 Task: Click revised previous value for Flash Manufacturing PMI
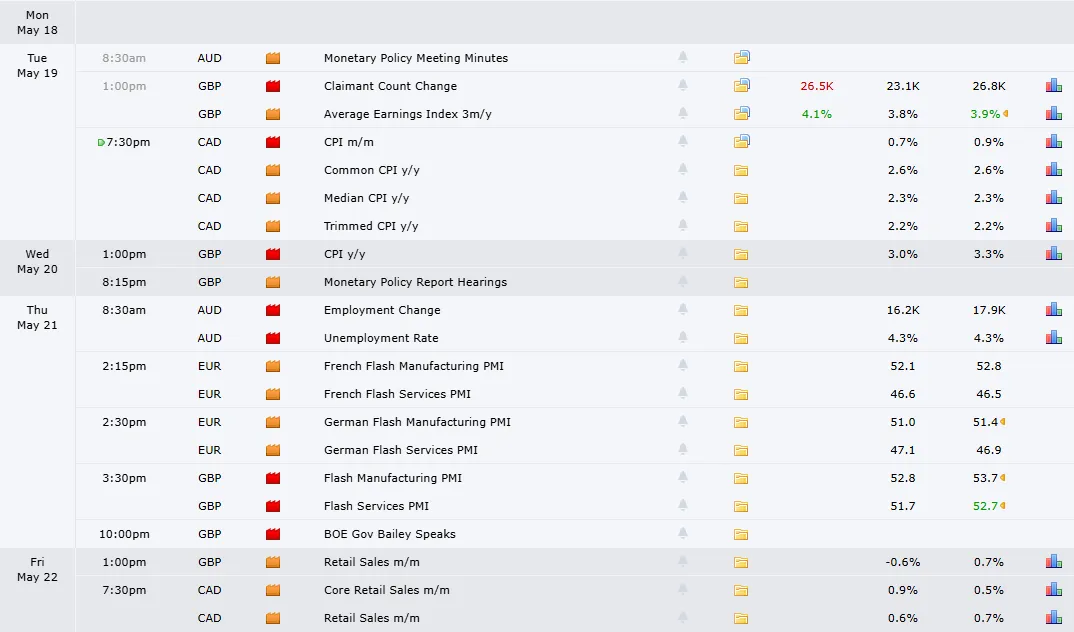(989, 478)
